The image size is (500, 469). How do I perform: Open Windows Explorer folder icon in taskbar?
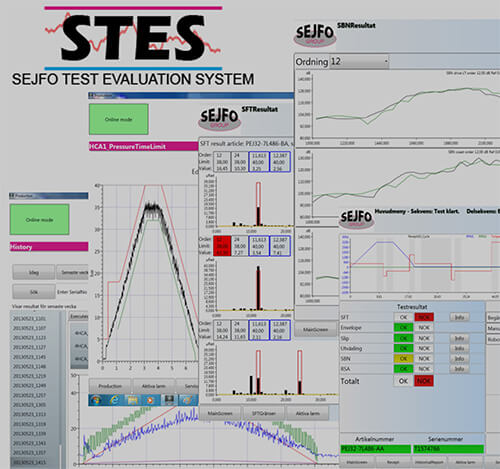(132, 400)
